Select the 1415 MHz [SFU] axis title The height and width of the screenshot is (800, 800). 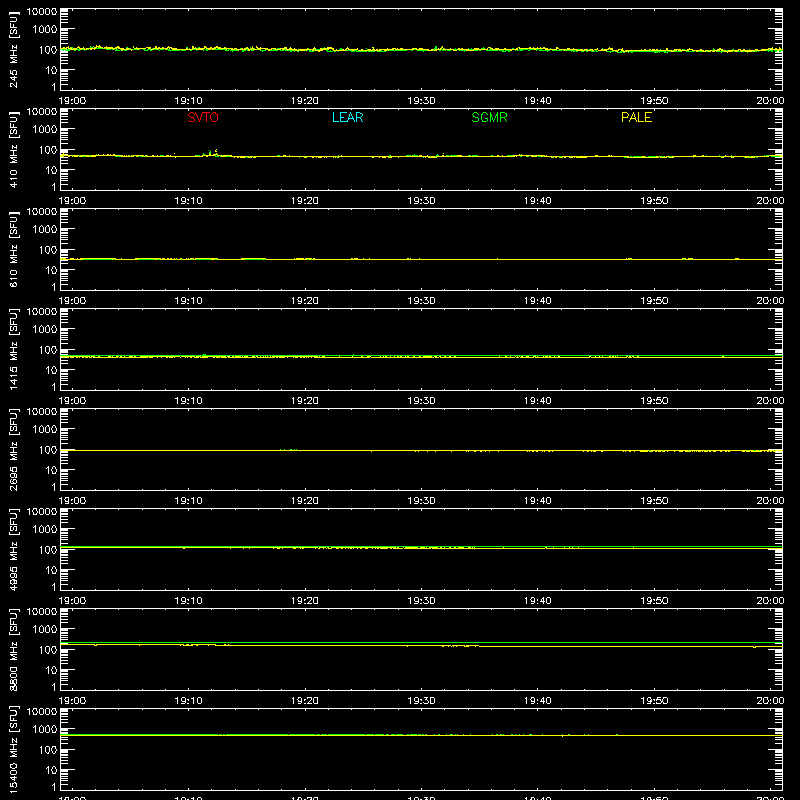[14, 349]
